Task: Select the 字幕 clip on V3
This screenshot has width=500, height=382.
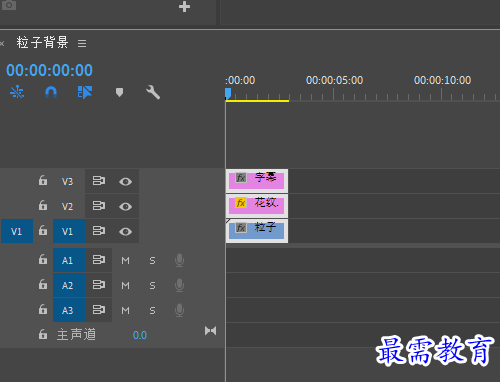Action: [257, 181]
